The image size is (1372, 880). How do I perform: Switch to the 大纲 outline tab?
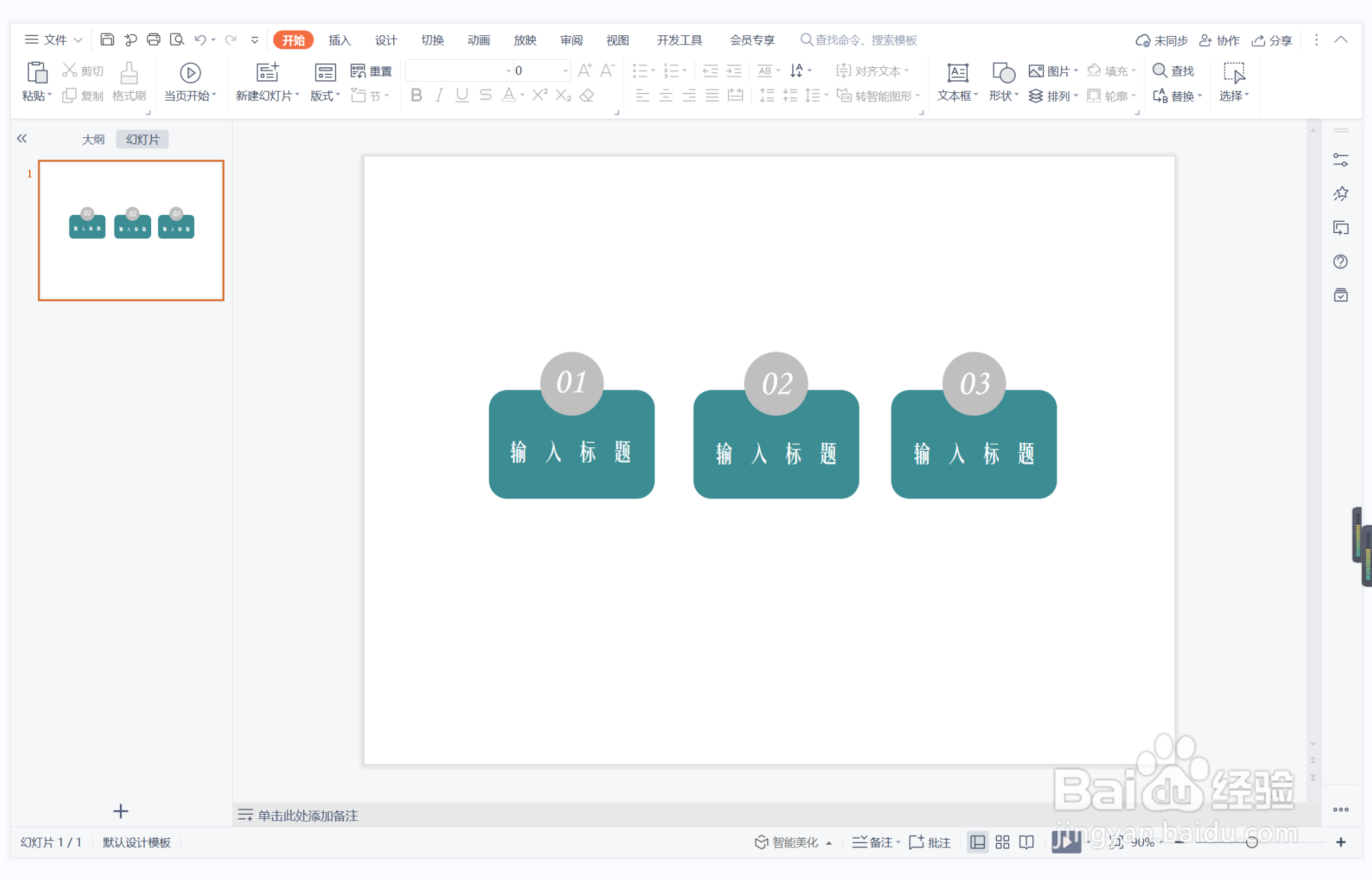point(93,139)
